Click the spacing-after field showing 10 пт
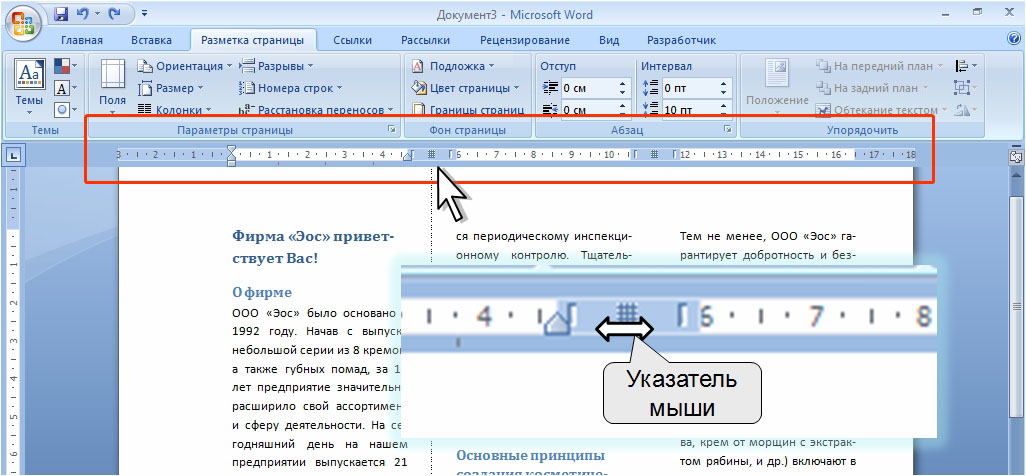The height and width of the screenshot is (476, 1026). (689, 109)
